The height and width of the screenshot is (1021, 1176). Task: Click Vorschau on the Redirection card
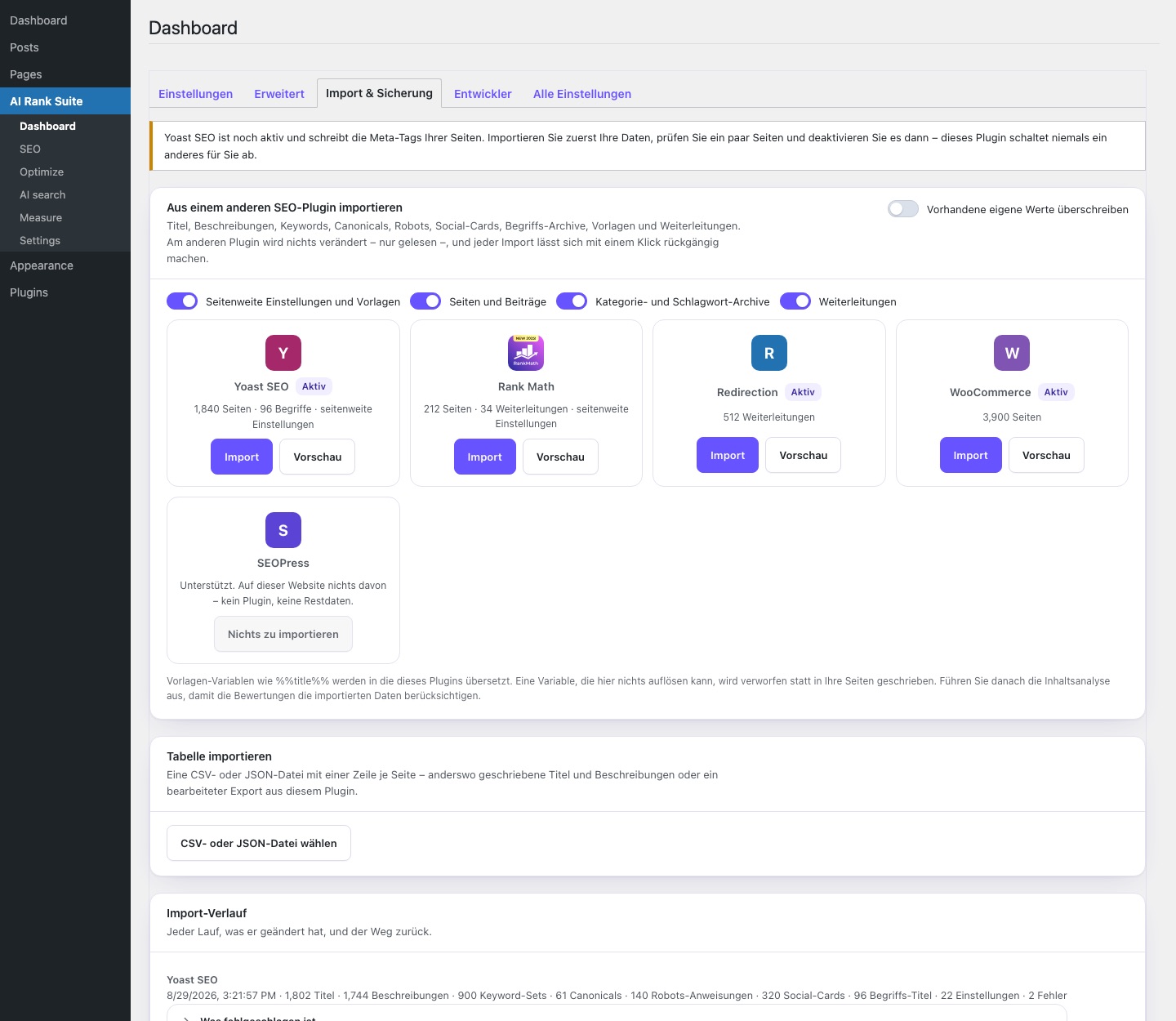804,455
